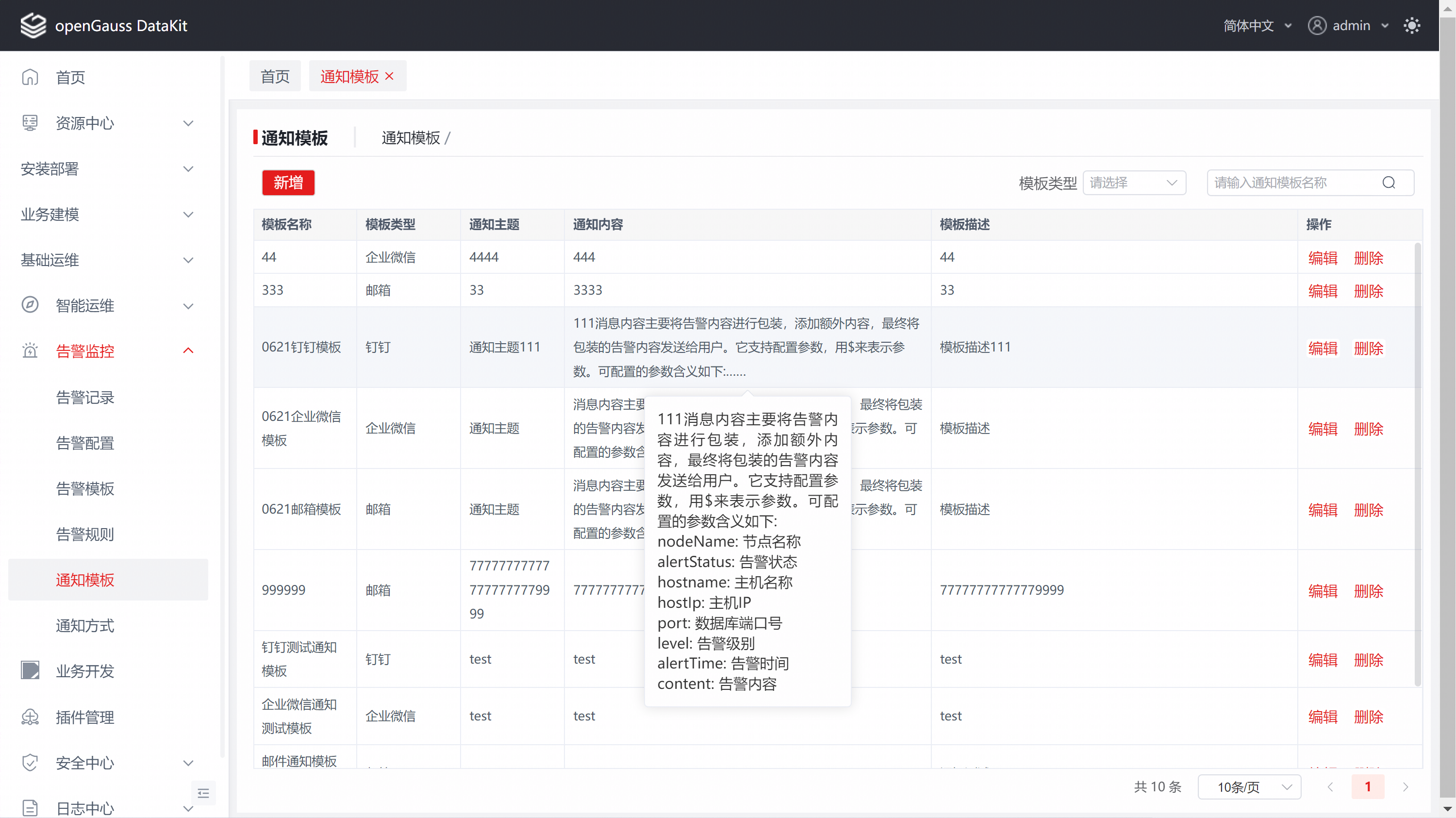Click the openGauss DataKit logo icon

click(x=33, y=25)
